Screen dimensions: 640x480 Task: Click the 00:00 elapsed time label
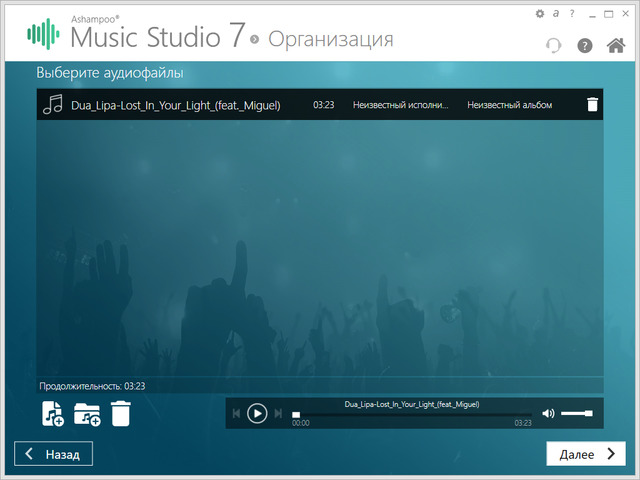click(x=301, y=423)
